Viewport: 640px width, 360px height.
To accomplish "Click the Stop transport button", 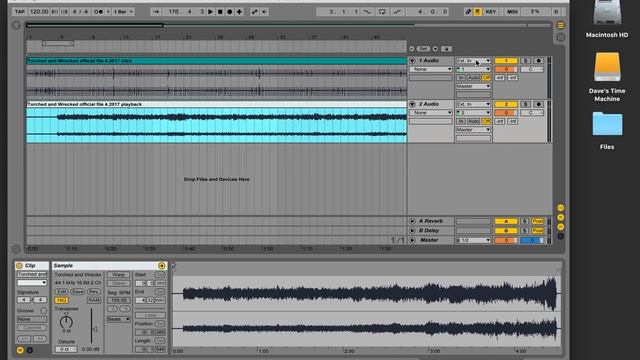I will (220, 12).
